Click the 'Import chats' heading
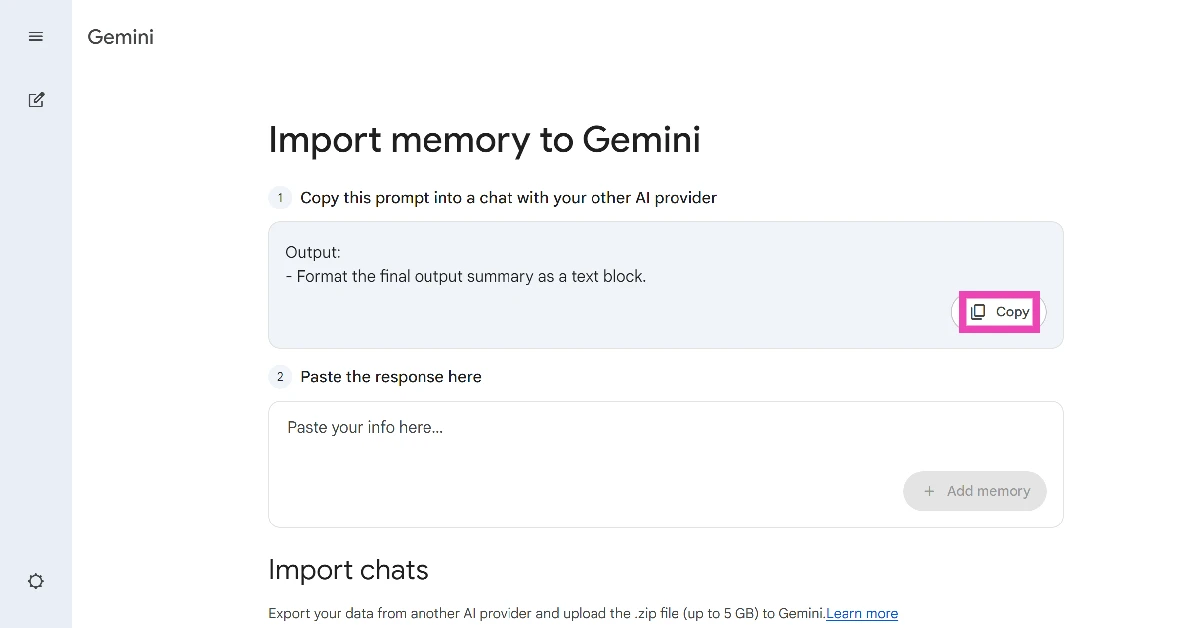Screen dimensions: 1200x628 pyautogui.click(x=348, y=569)
